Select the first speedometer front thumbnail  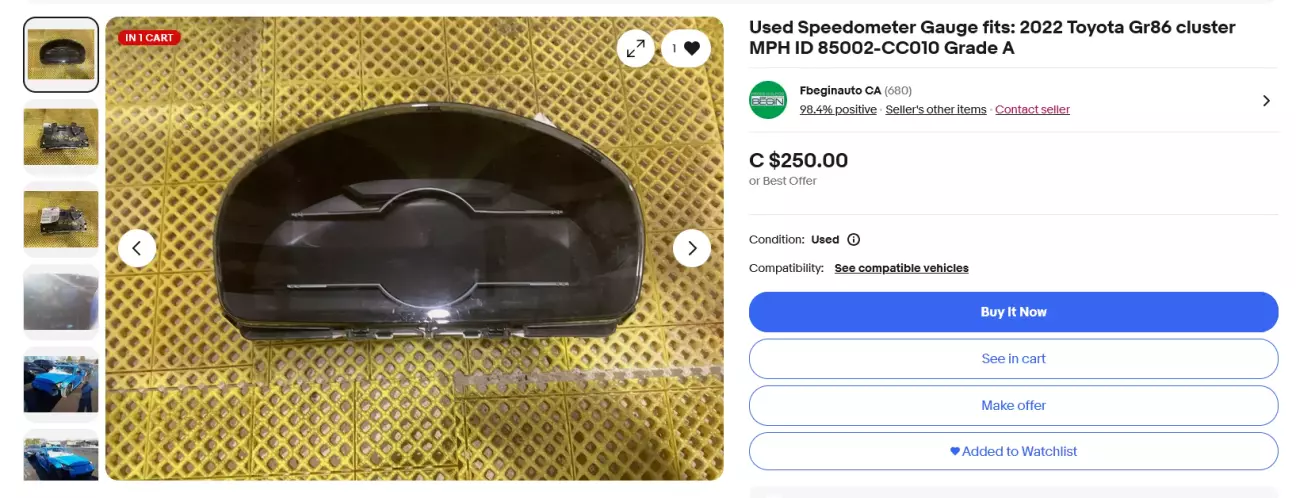pos(61,55)
